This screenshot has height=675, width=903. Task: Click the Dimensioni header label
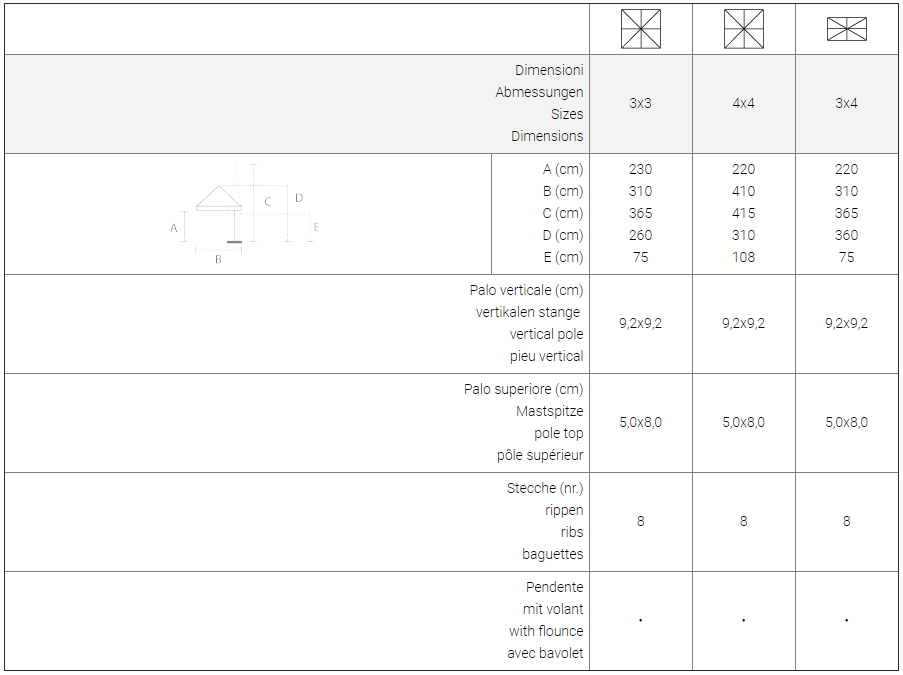pyautogui.click(x=549, y=70)
